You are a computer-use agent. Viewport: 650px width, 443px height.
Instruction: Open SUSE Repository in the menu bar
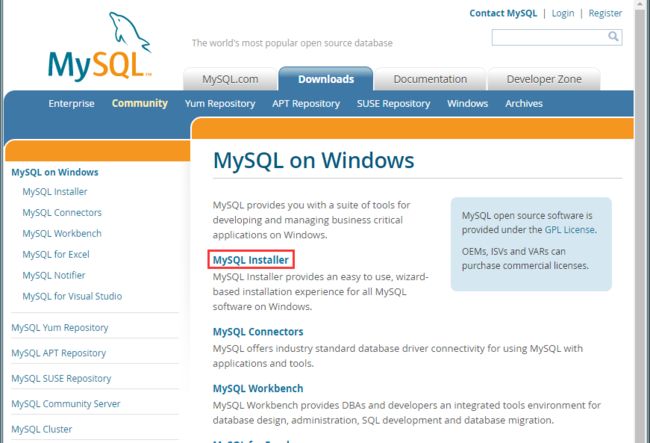393,104
